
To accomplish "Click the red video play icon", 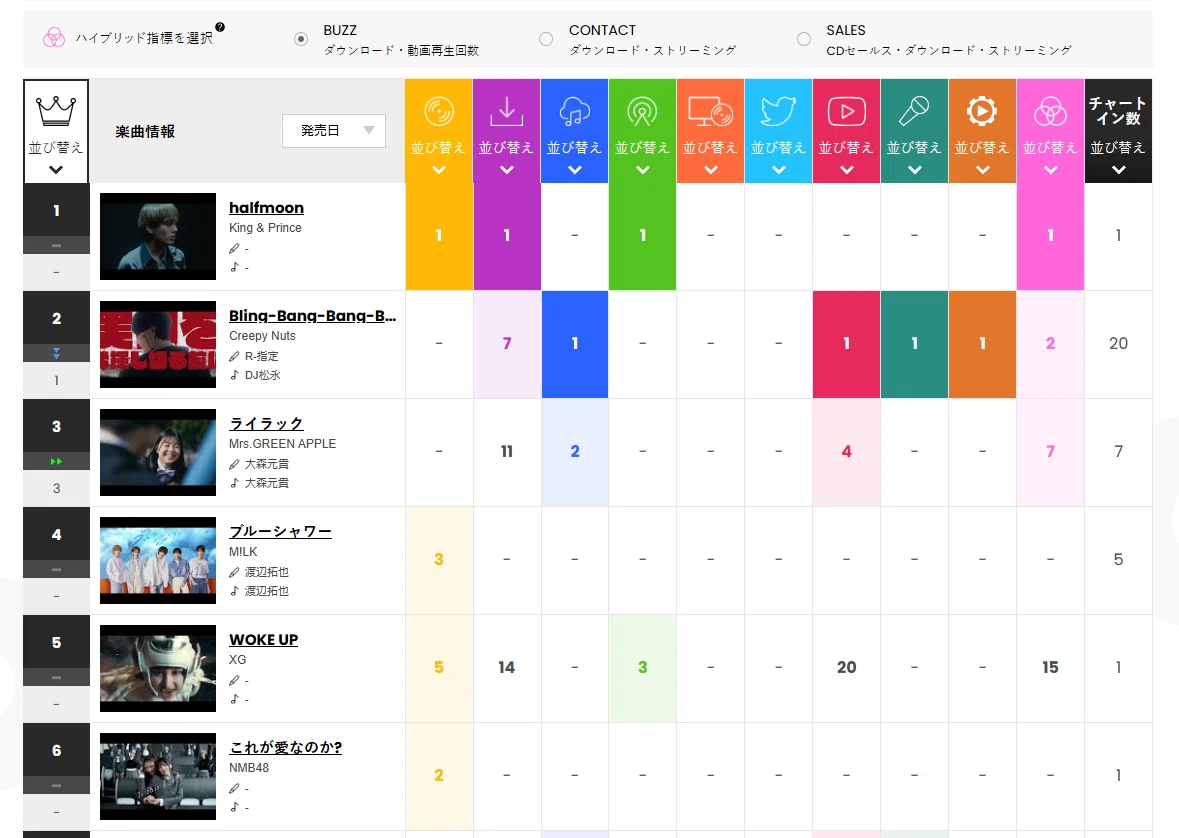I will pos(847,111).
